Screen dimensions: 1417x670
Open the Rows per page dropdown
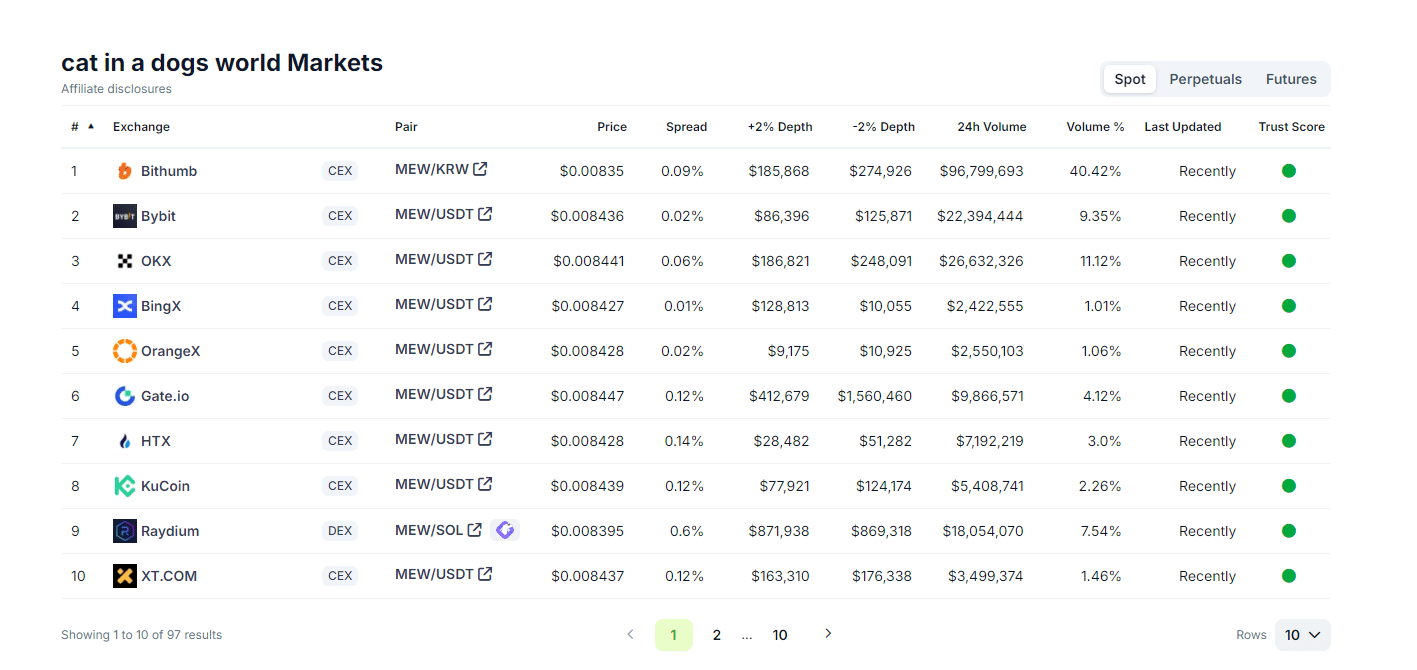(1302, 635)
